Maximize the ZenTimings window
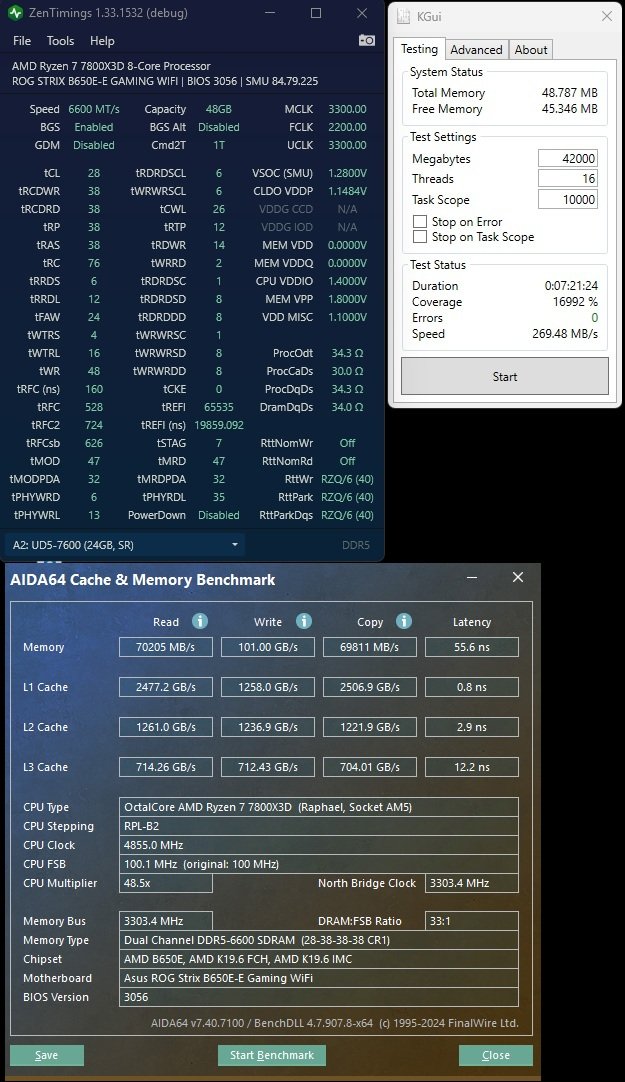Image resolution: width=625 pixels, height=1082 pixels. 316,13
